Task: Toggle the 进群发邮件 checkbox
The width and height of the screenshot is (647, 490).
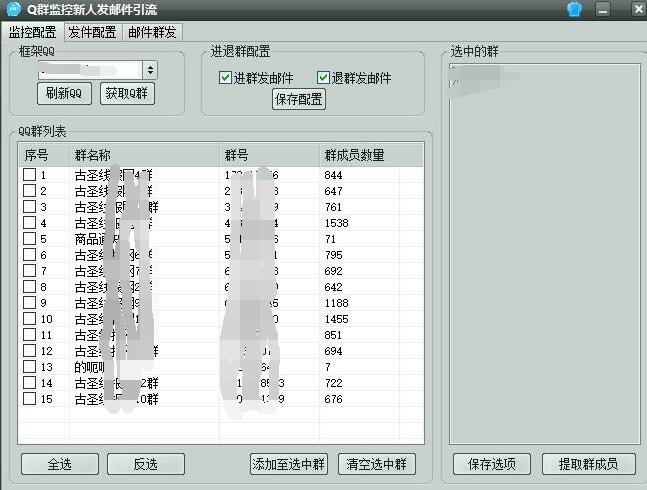Action: 225,78
